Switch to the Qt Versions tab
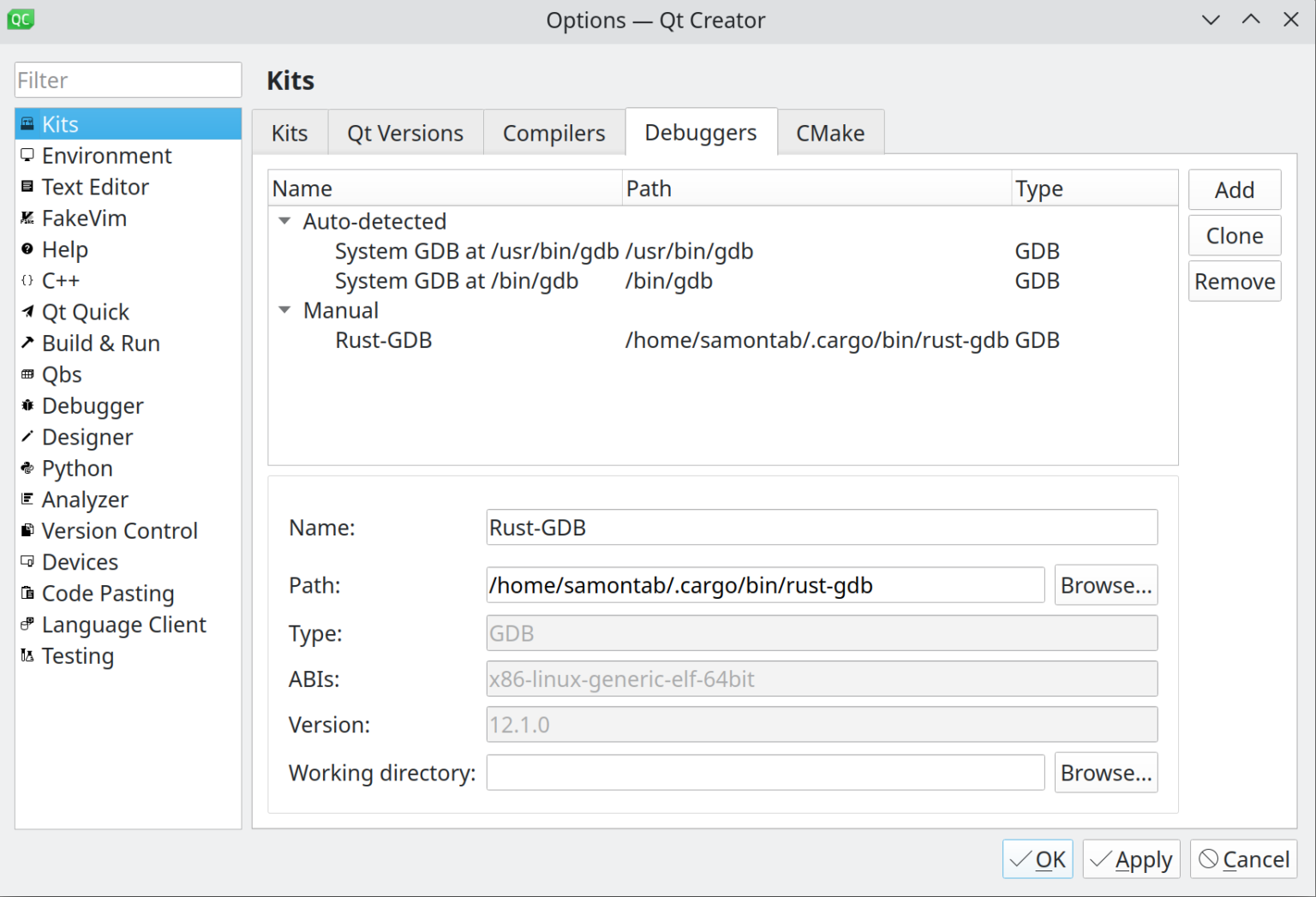This screenshot has width=1316, height=897. 404,132
